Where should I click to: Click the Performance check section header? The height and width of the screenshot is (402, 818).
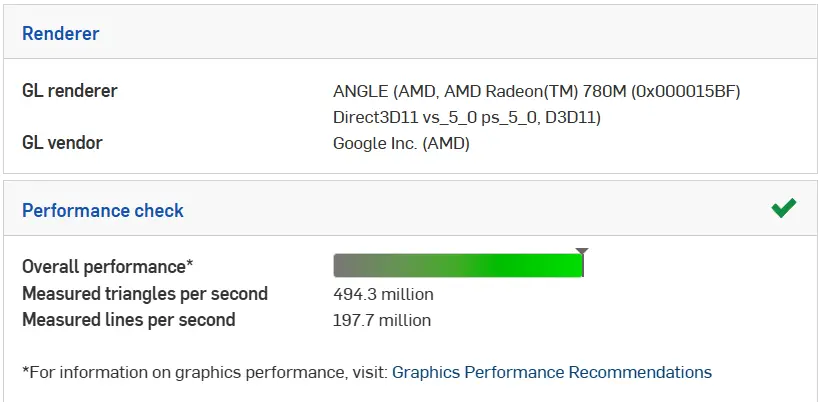pyautogui.click(x=103, y=211)
